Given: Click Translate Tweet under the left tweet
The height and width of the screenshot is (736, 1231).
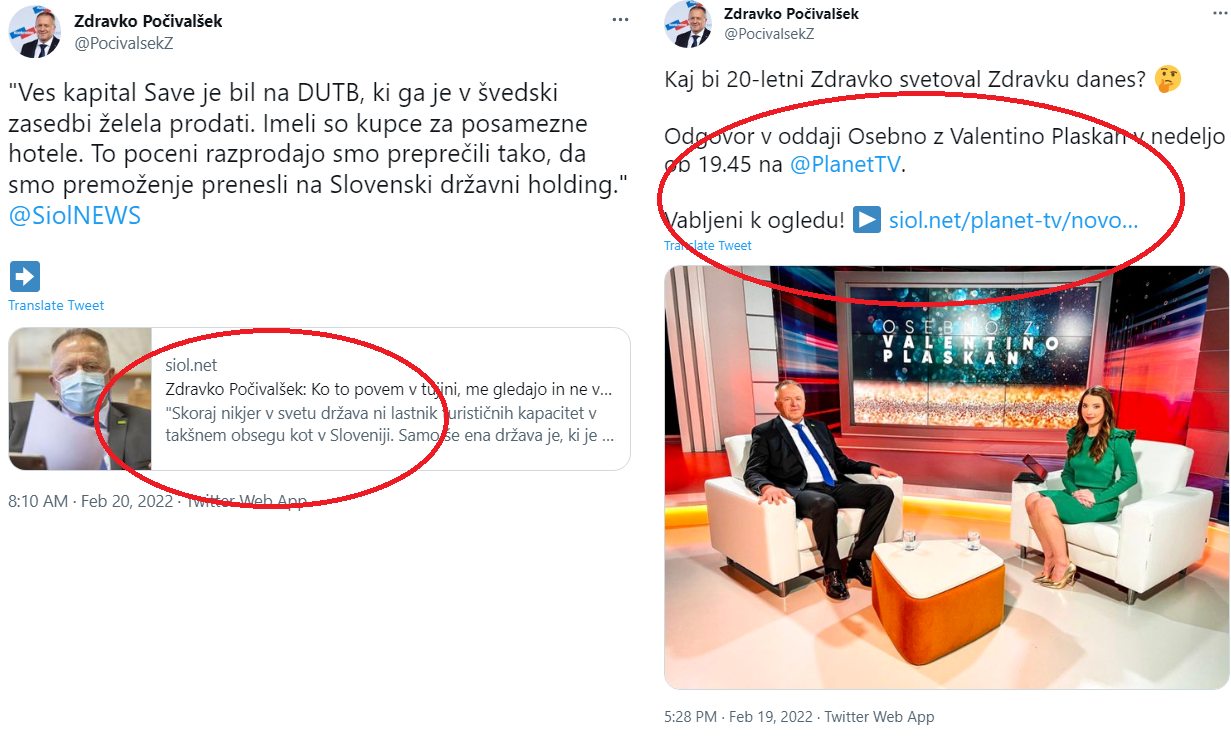Looking at the screenshot, I should click(x=56, y=306).
